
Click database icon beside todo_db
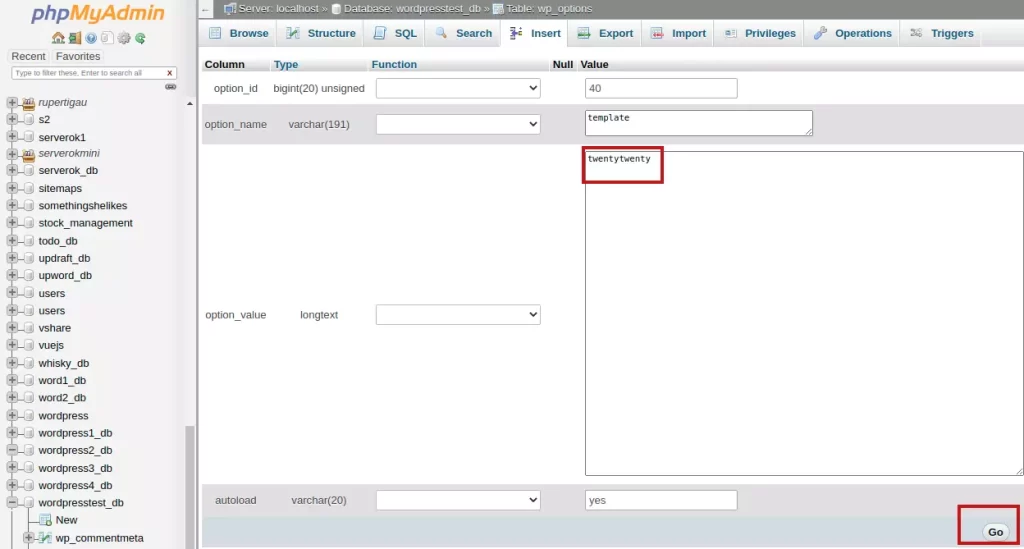point(28,241)
